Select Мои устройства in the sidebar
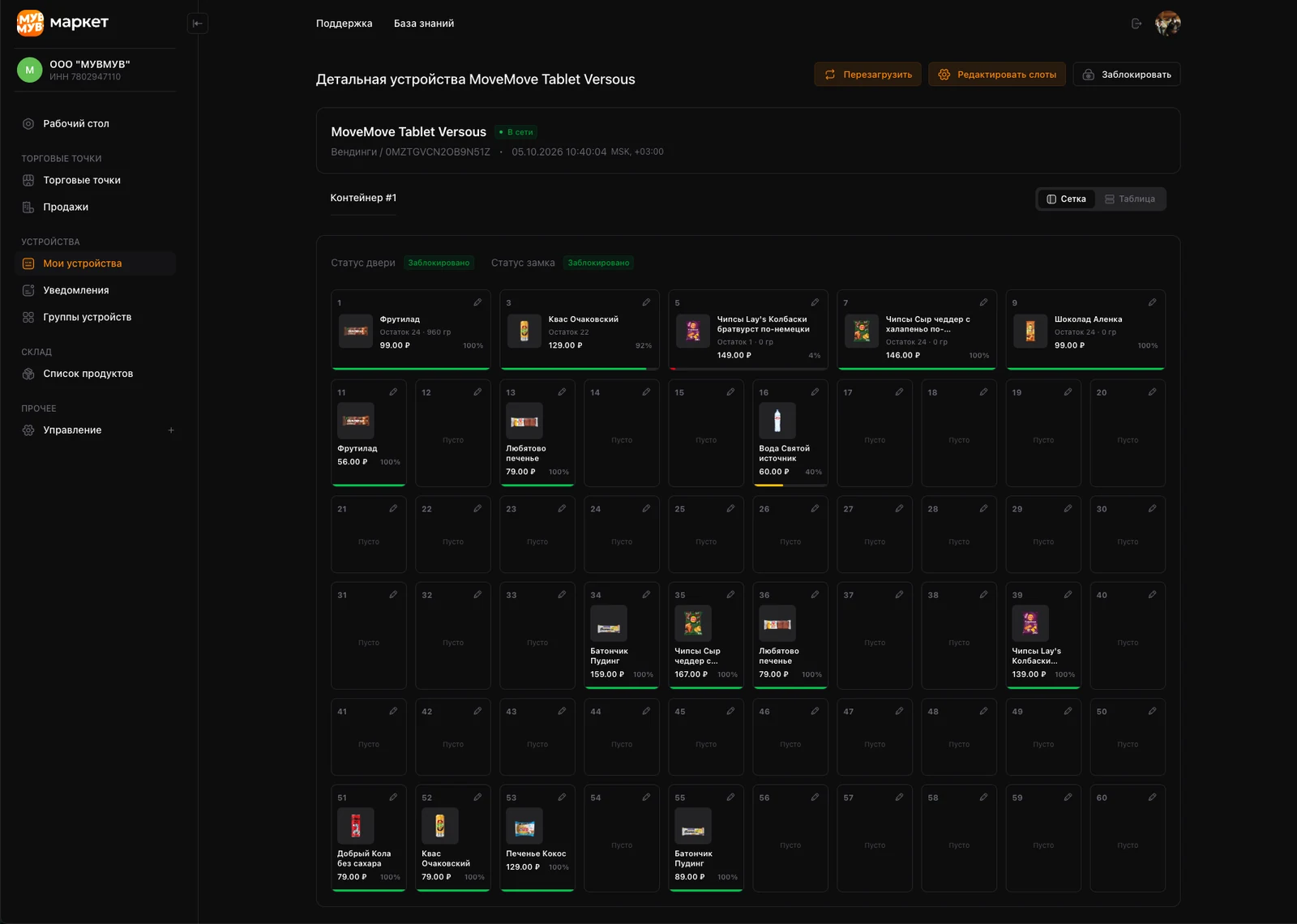This screenshot has width=1297, height=924. coord(96,263)
